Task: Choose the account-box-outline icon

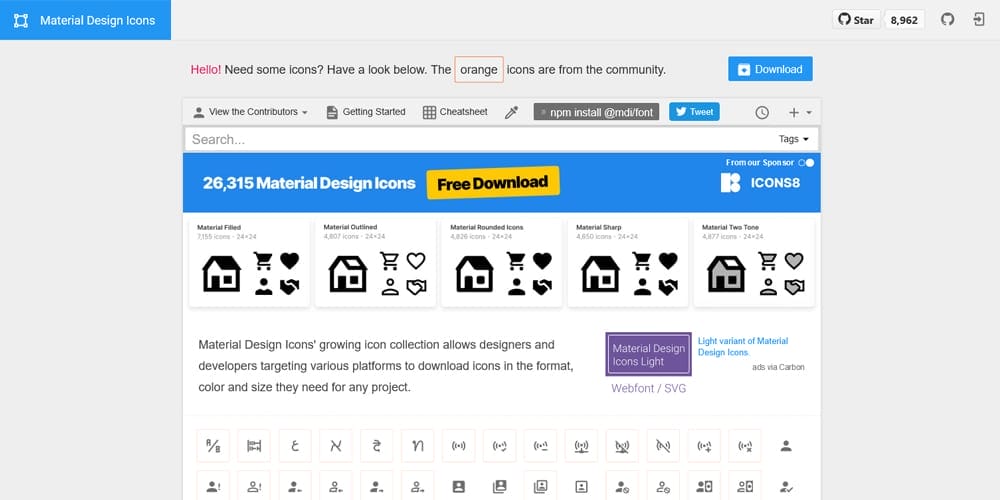Action: [x=581, y=487]
